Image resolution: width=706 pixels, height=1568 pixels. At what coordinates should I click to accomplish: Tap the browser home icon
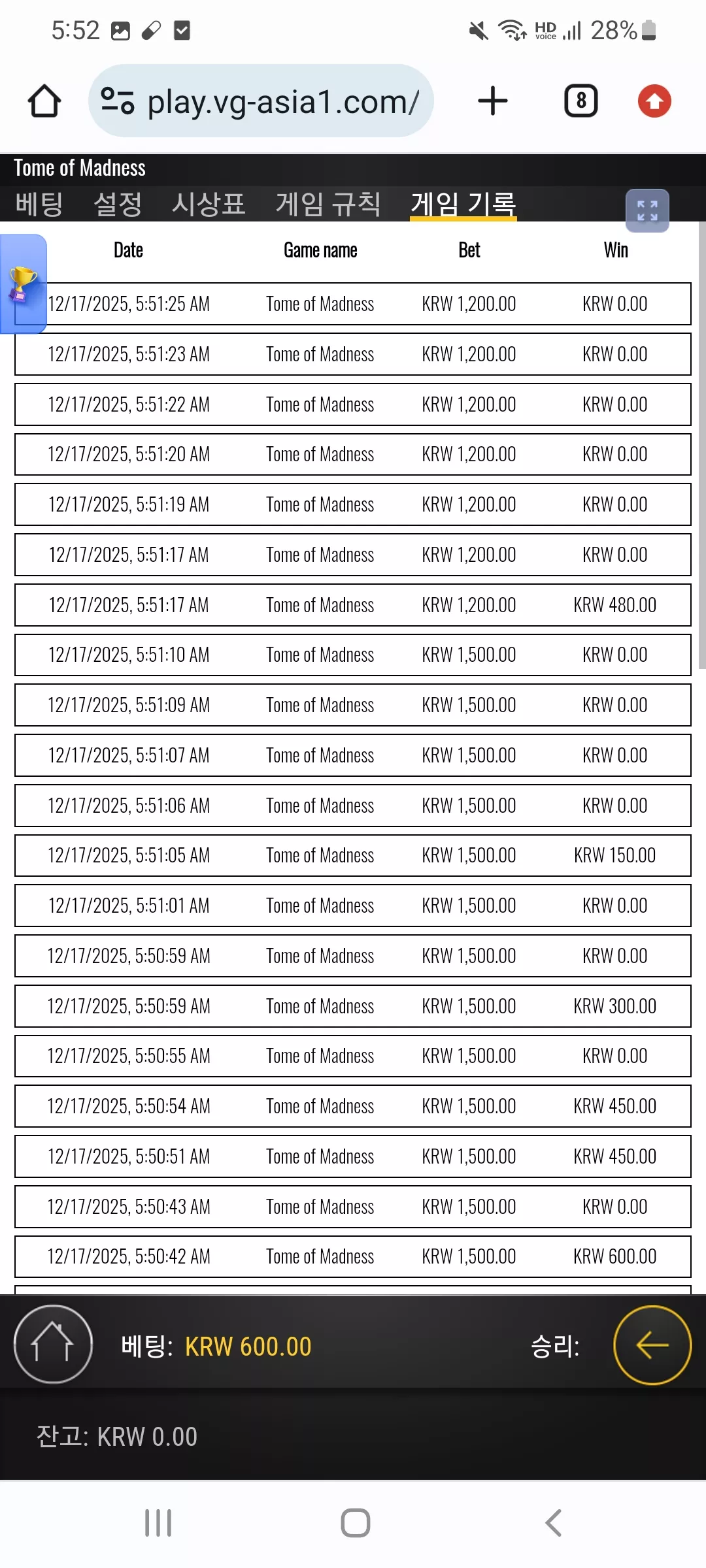(44, 101)
